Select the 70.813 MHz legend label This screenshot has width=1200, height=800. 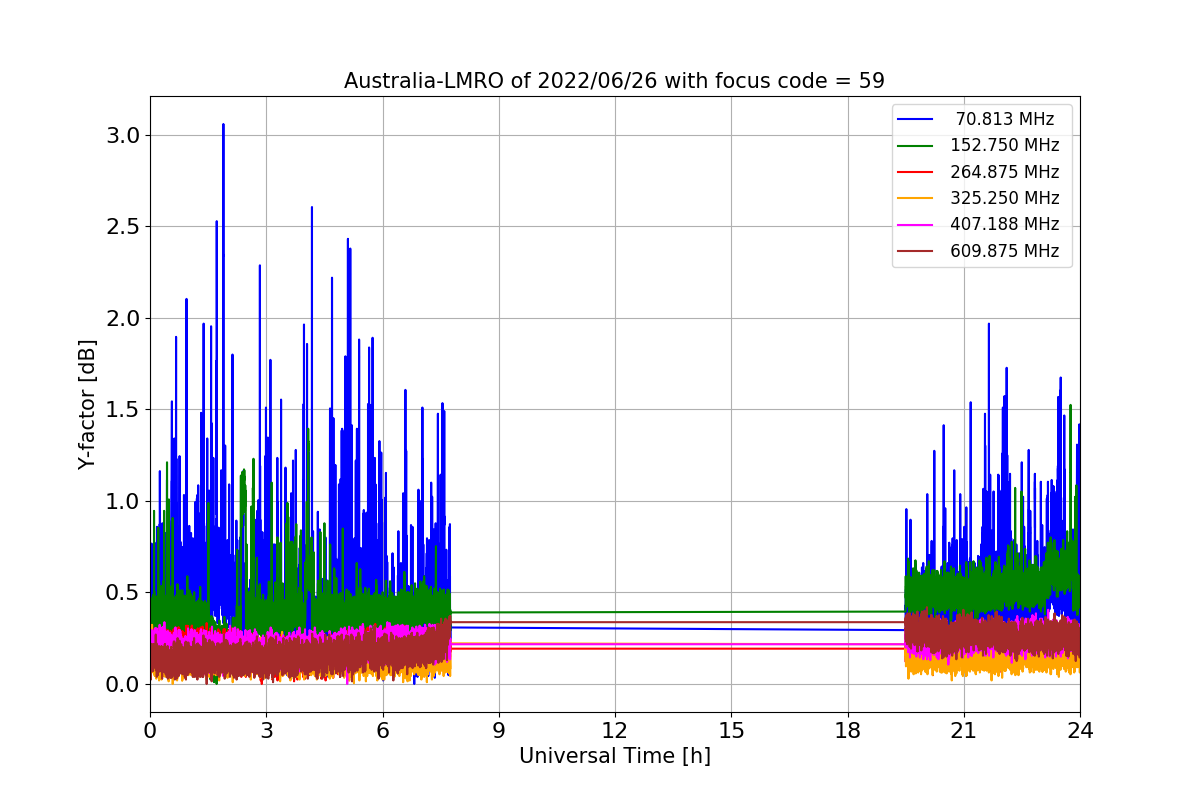coord(1005,119)
